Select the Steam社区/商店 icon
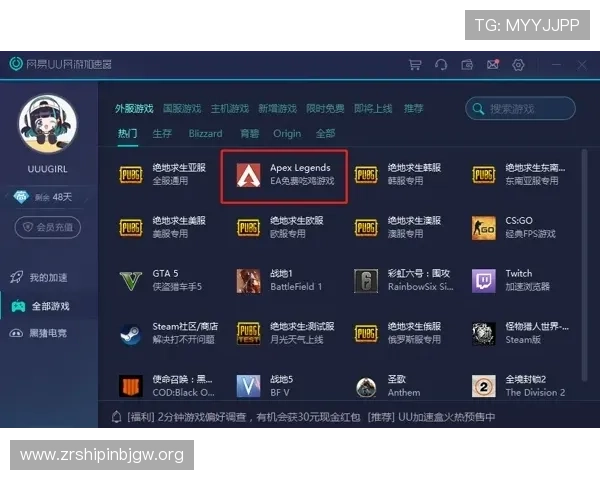Image resolution: width=600 pixels, height=480 pixels. 131,334
